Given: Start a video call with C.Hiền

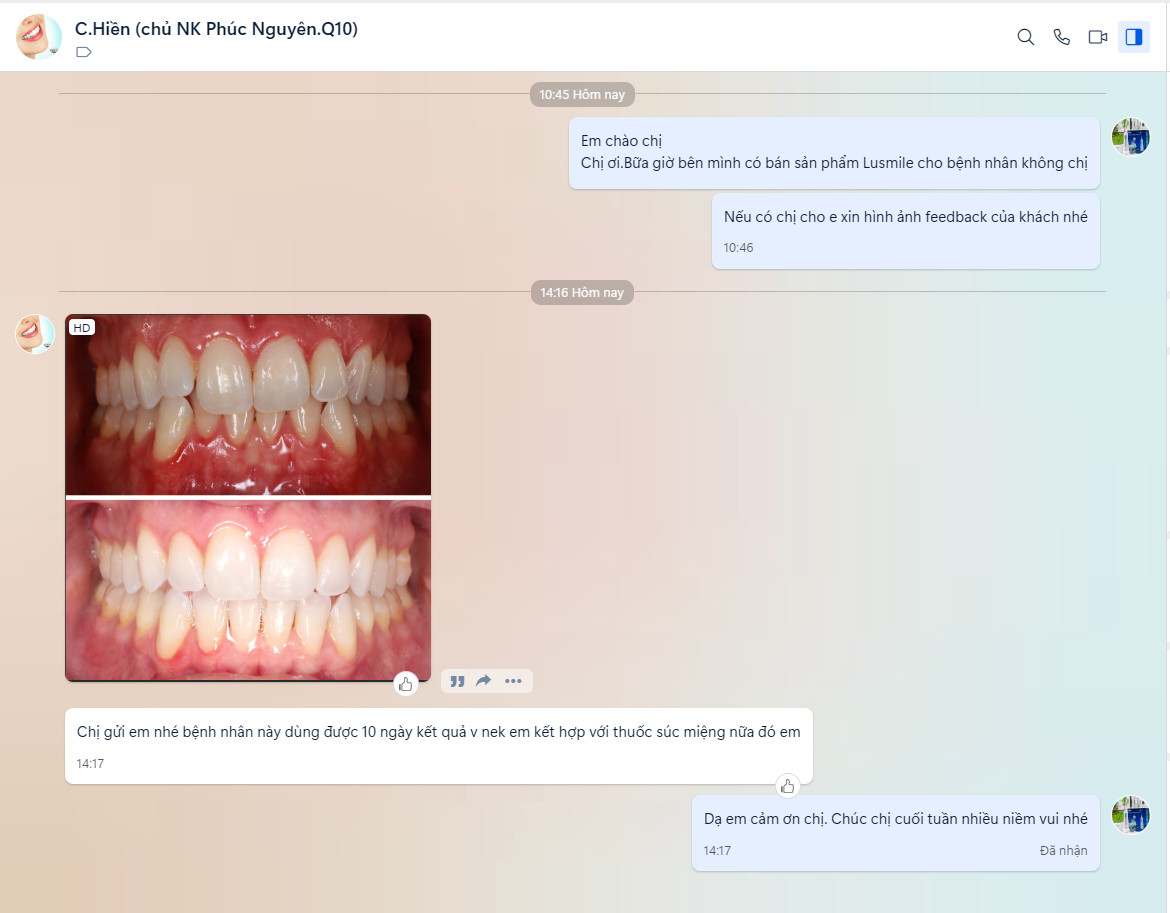Looking at the screenshot, I should tap(1097, 37).
